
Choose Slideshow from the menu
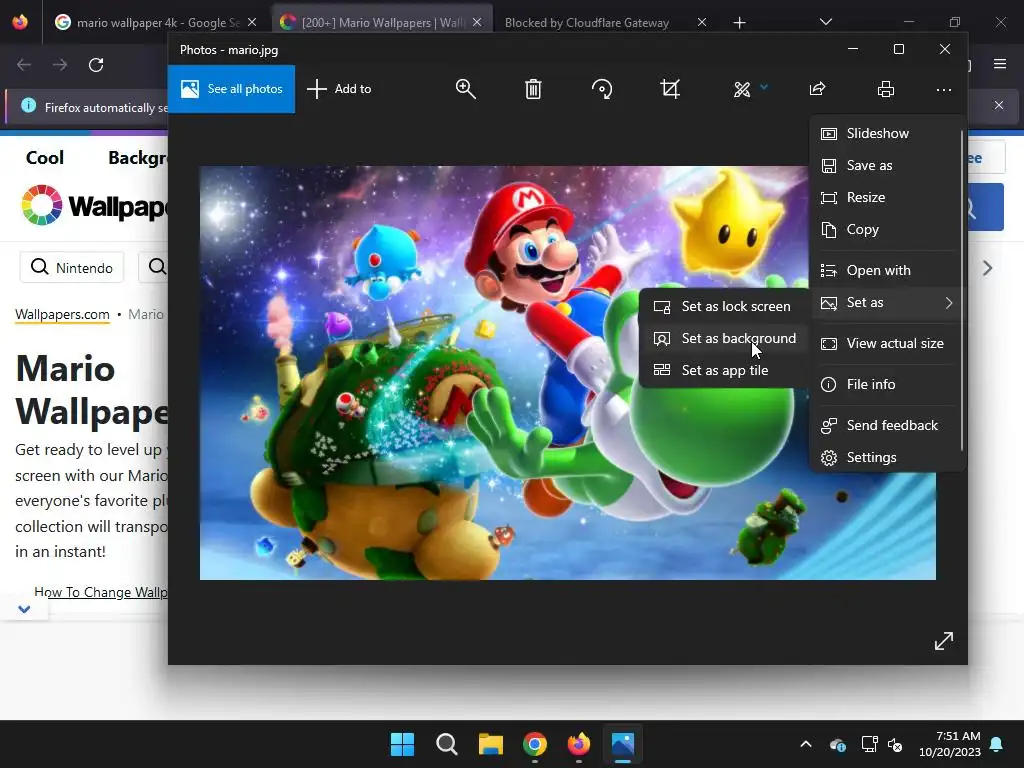[x=886, y=133]
